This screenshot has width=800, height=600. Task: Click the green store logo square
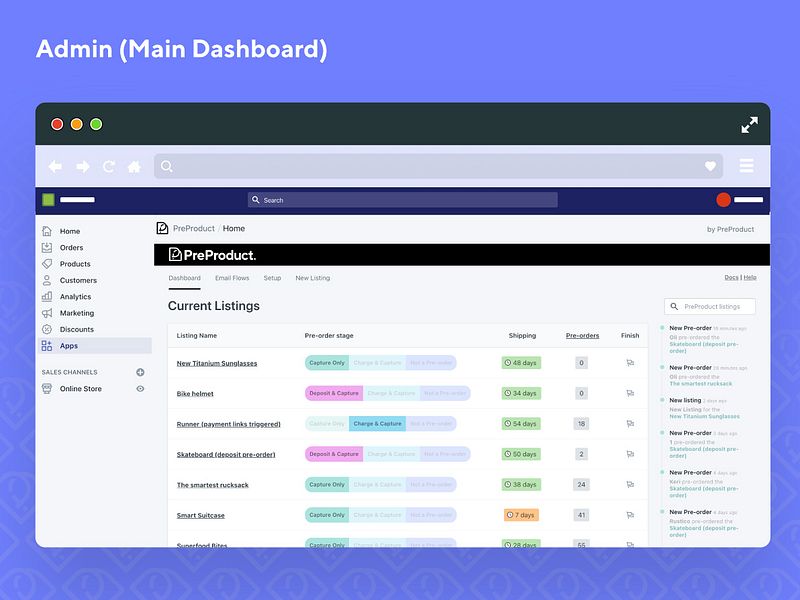pos(48,199)
